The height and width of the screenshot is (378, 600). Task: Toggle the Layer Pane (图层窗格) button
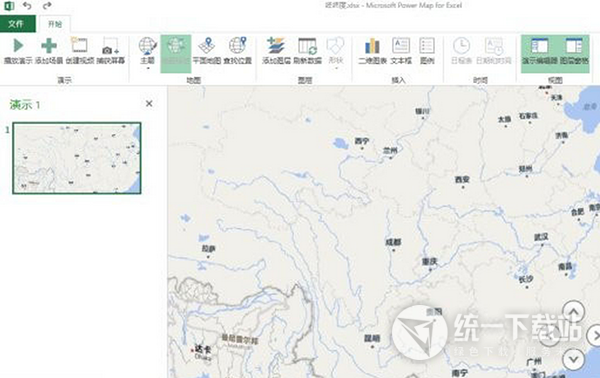(574, 53)
